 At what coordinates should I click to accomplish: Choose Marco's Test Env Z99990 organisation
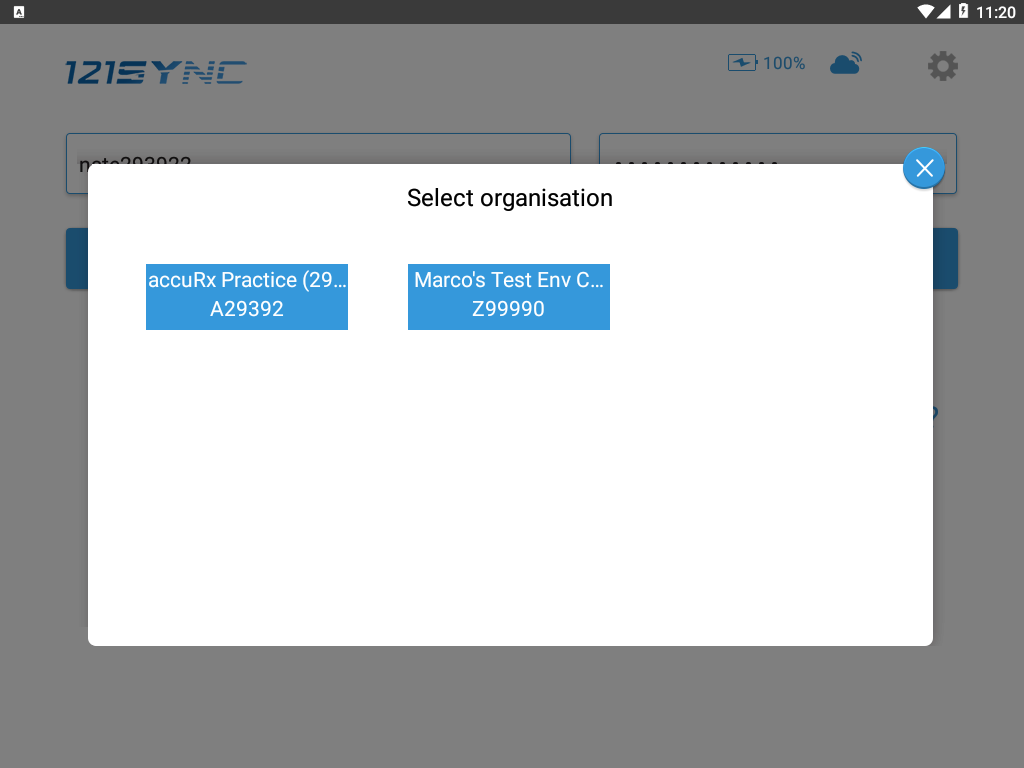[x=509, y=297]
